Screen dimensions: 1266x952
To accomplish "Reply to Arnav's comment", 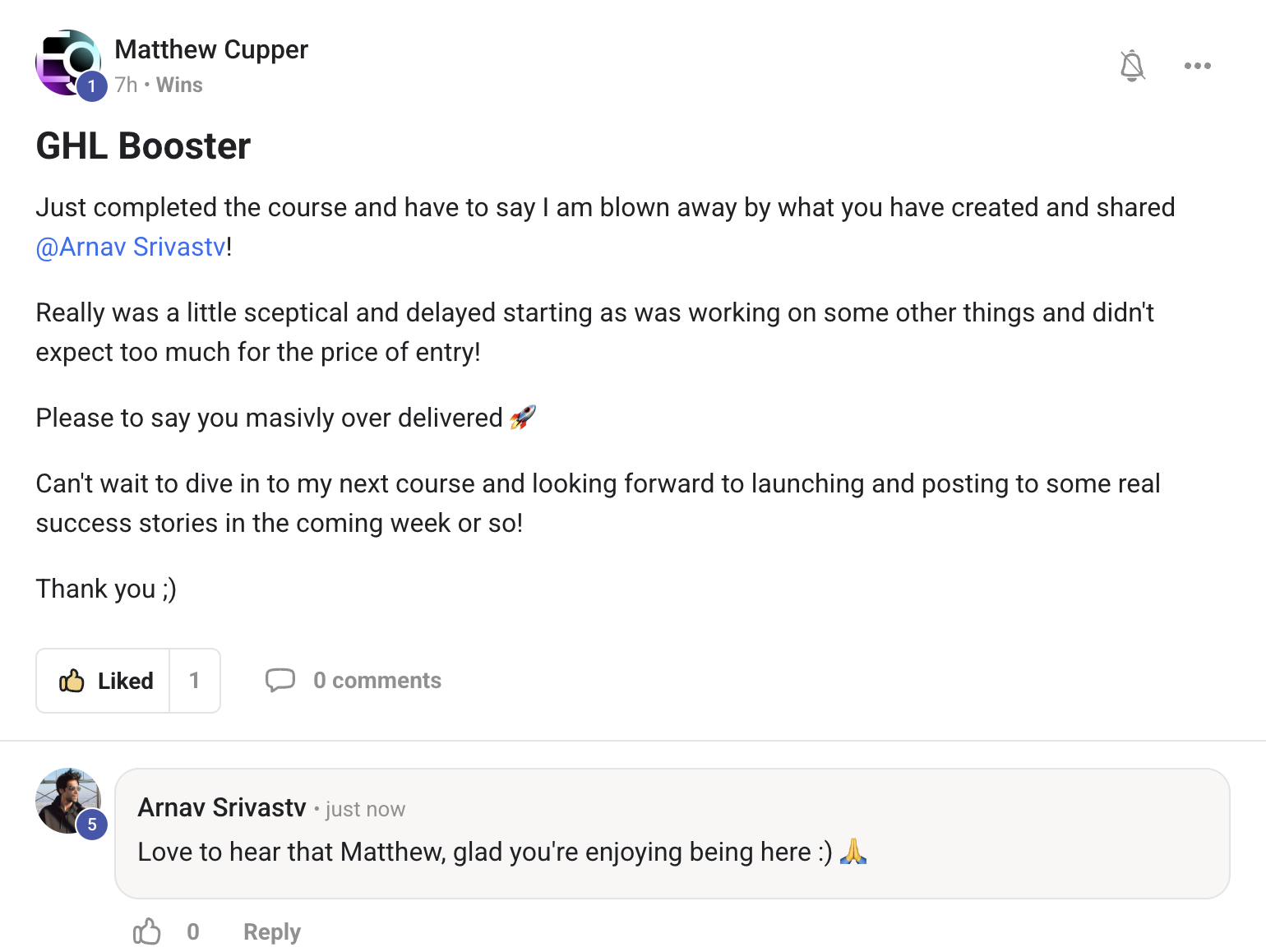I will click(271, 931).
